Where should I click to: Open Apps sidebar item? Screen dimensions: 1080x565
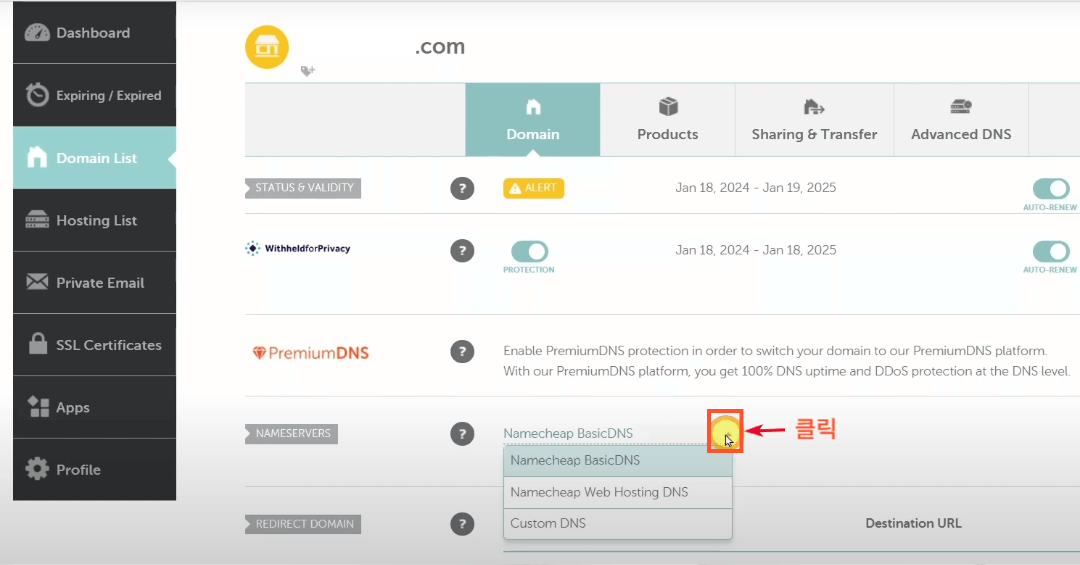tap(94, 407)
